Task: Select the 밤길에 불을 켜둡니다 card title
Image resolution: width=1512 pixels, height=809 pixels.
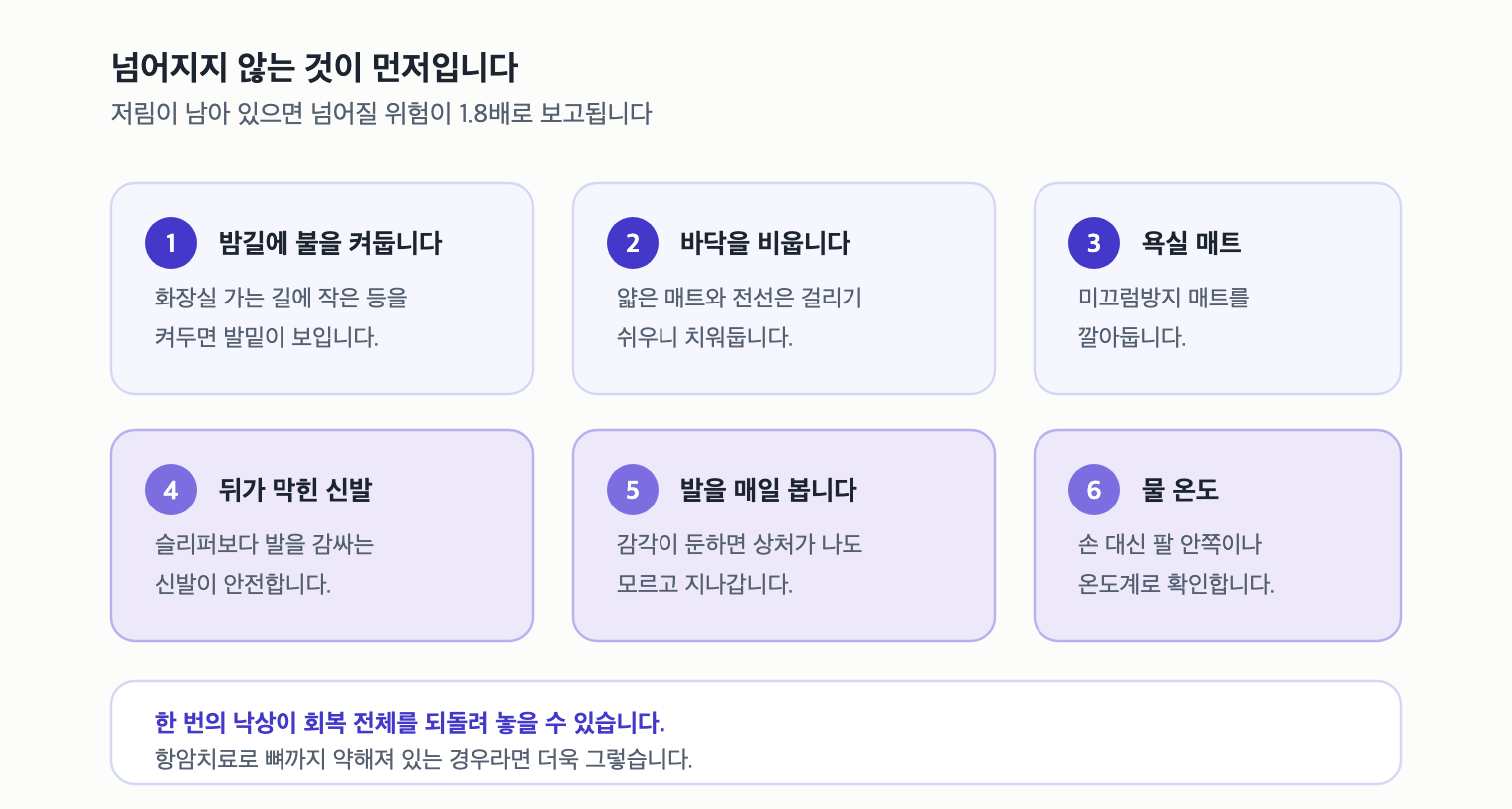Action: (x=330, y=243)
